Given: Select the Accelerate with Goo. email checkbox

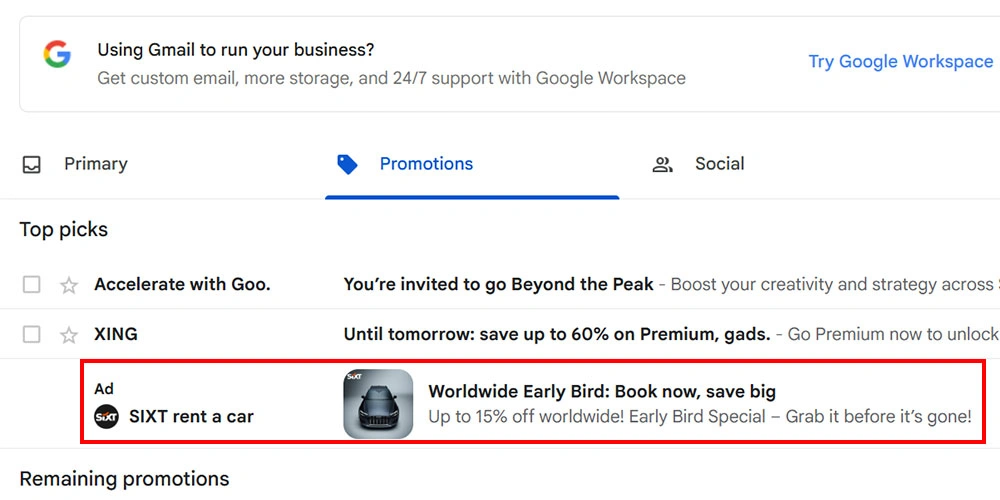Looking at the screenshot, I should 32,285.
